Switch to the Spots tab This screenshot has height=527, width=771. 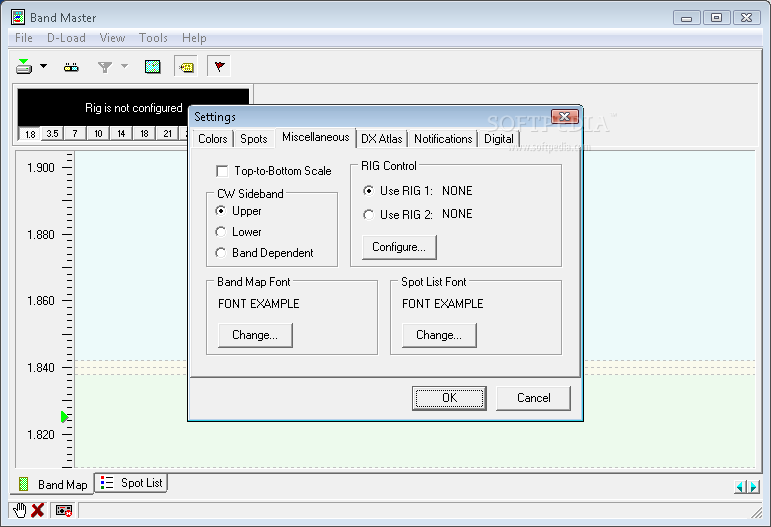[x=254, y=139]
